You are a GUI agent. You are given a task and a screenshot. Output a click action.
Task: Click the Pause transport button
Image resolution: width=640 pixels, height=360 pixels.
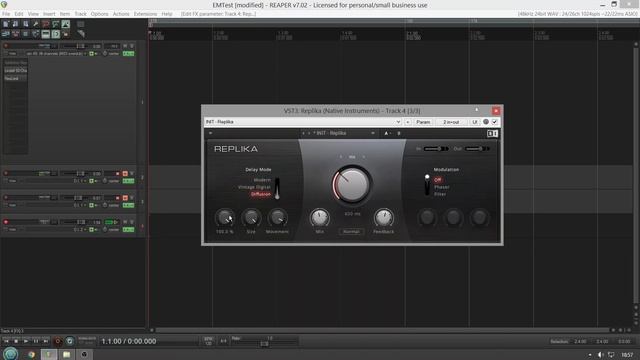point(36,341)
